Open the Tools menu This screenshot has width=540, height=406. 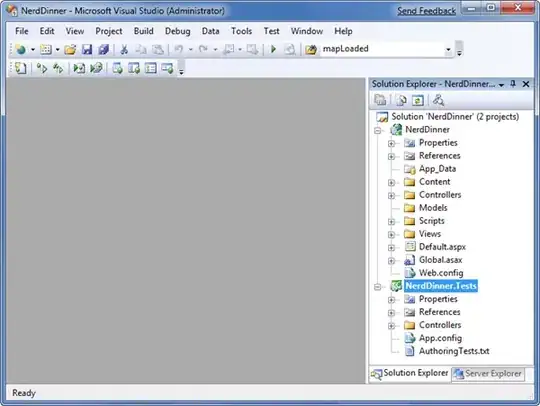coord(241,31)
